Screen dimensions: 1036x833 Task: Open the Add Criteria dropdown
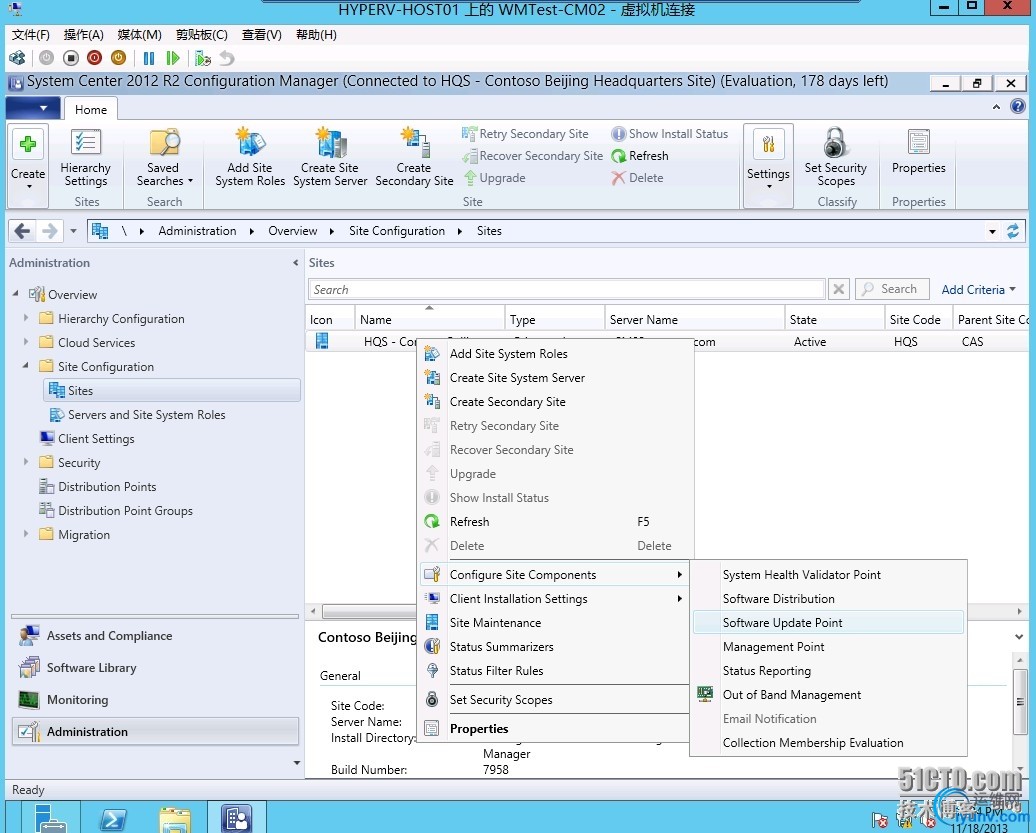[978, 289]
